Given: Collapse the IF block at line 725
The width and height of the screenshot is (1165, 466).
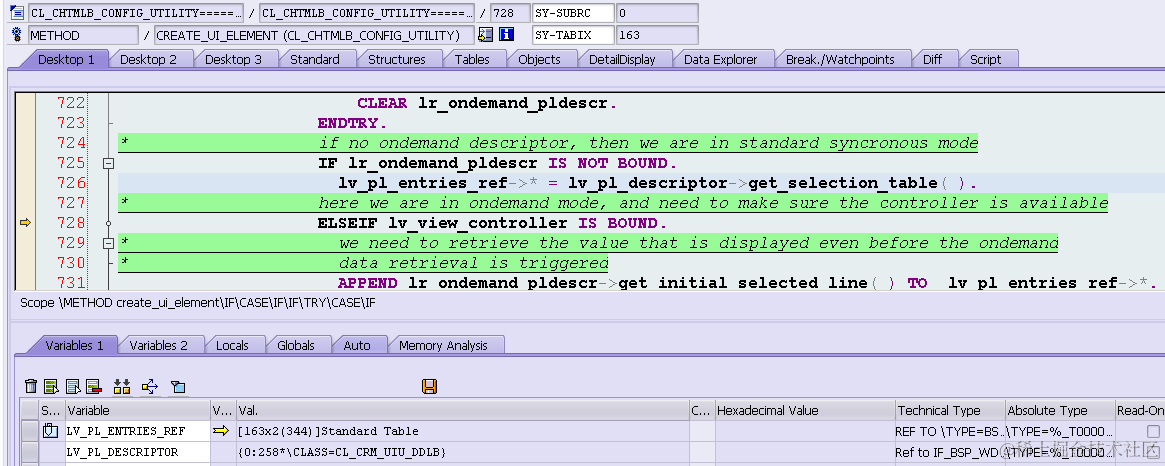Looking at the screenshot, I should click(x=108, y=163).
